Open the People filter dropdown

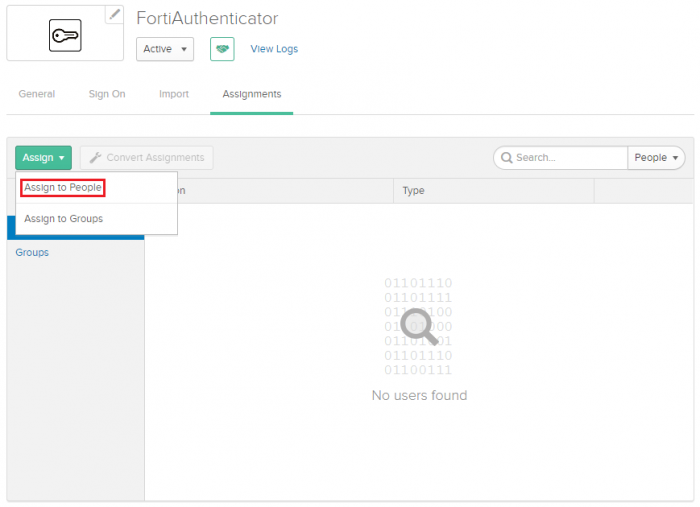click(x=656, y=158)
